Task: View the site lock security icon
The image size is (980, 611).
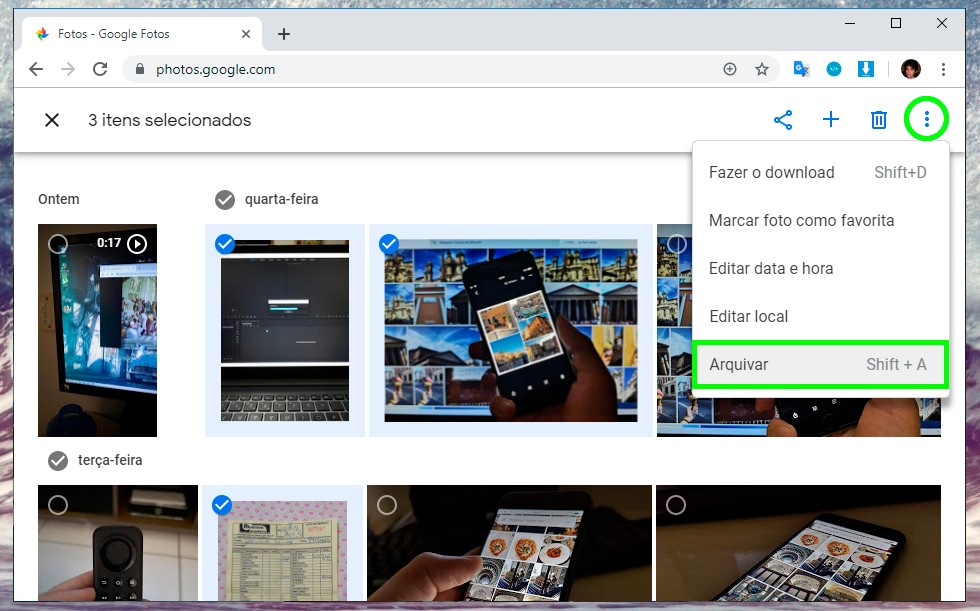Action: (140, 69)
